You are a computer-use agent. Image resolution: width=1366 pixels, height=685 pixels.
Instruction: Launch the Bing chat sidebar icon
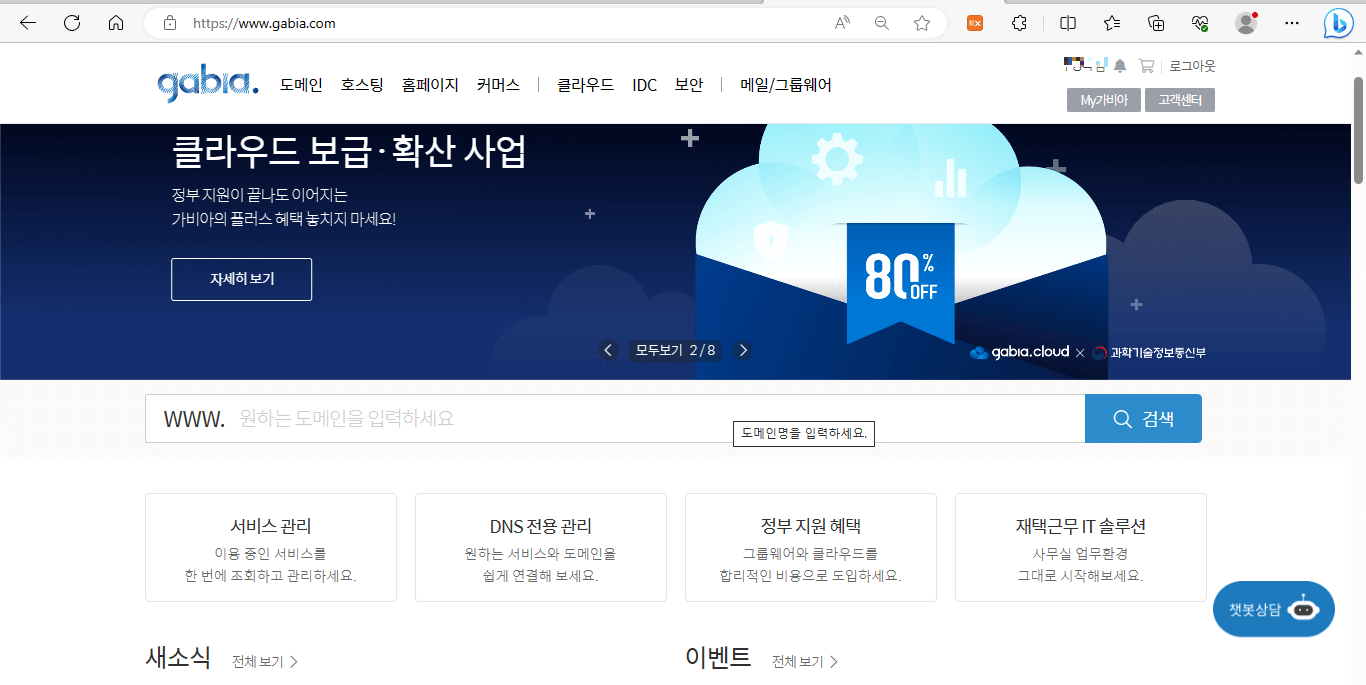[x=1338, y=23]
